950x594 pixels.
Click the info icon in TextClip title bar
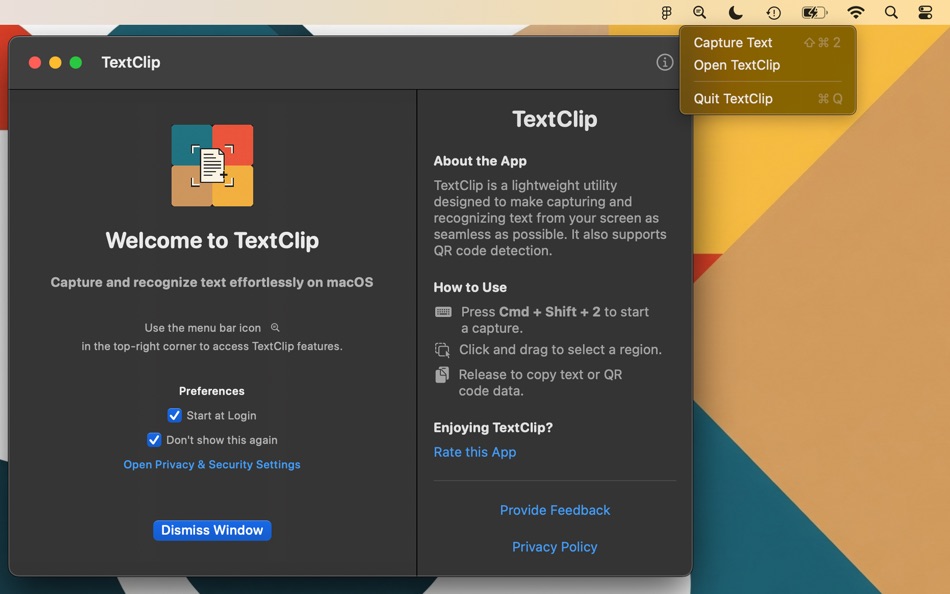(x=665, y=62)
